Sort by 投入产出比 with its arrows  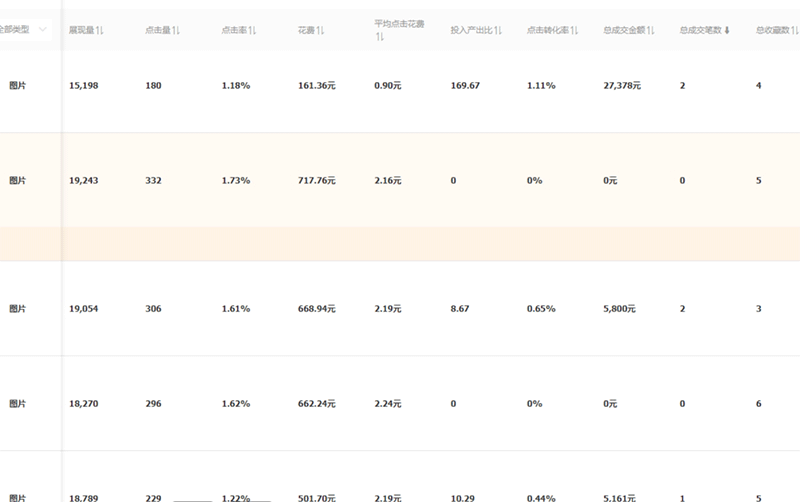click(x=498, y=31)
